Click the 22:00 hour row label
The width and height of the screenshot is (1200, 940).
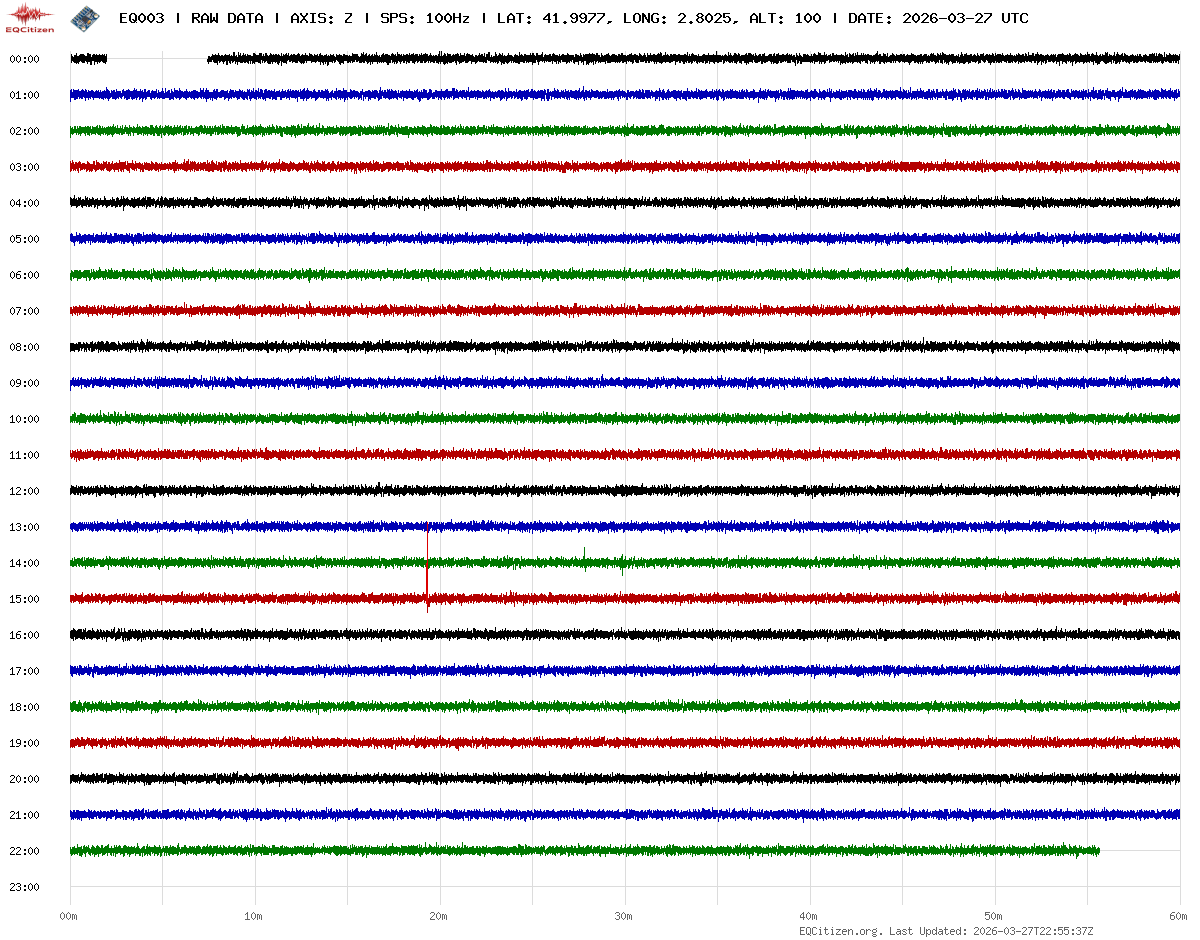click(24, 851)
